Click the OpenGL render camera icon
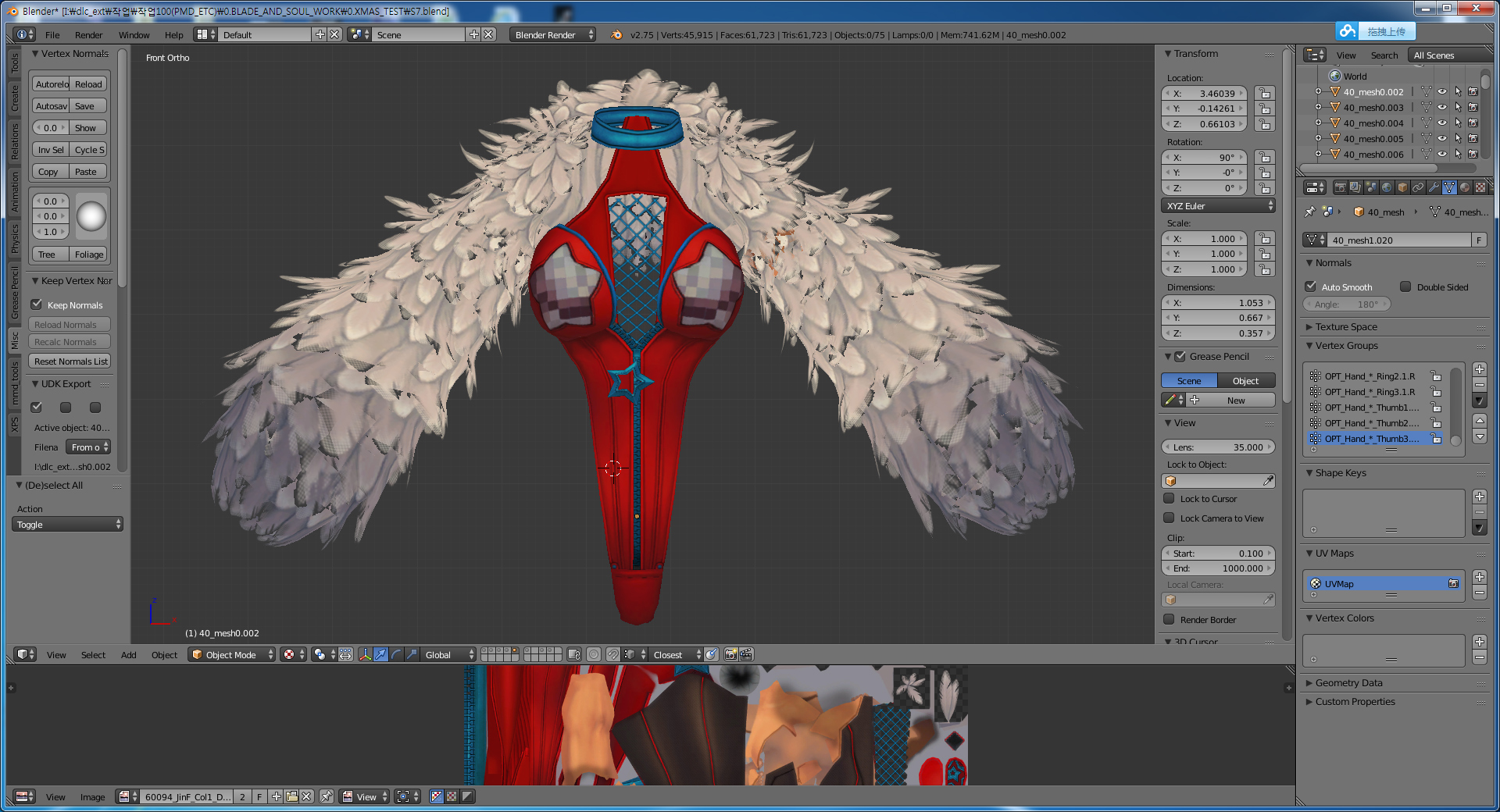The height and width of the screenshot is (812, 1500). pyautogui.click(x=730, y=654)
